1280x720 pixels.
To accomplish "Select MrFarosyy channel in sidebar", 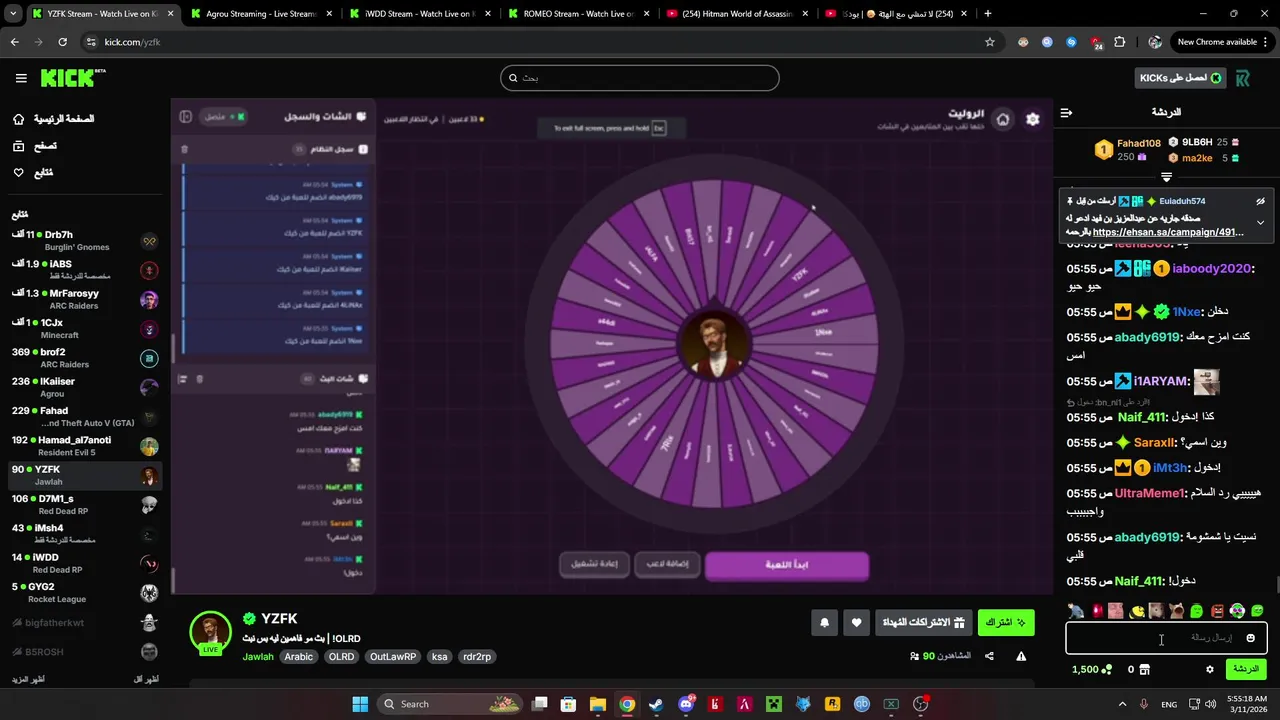I will (x=85, y=299).
